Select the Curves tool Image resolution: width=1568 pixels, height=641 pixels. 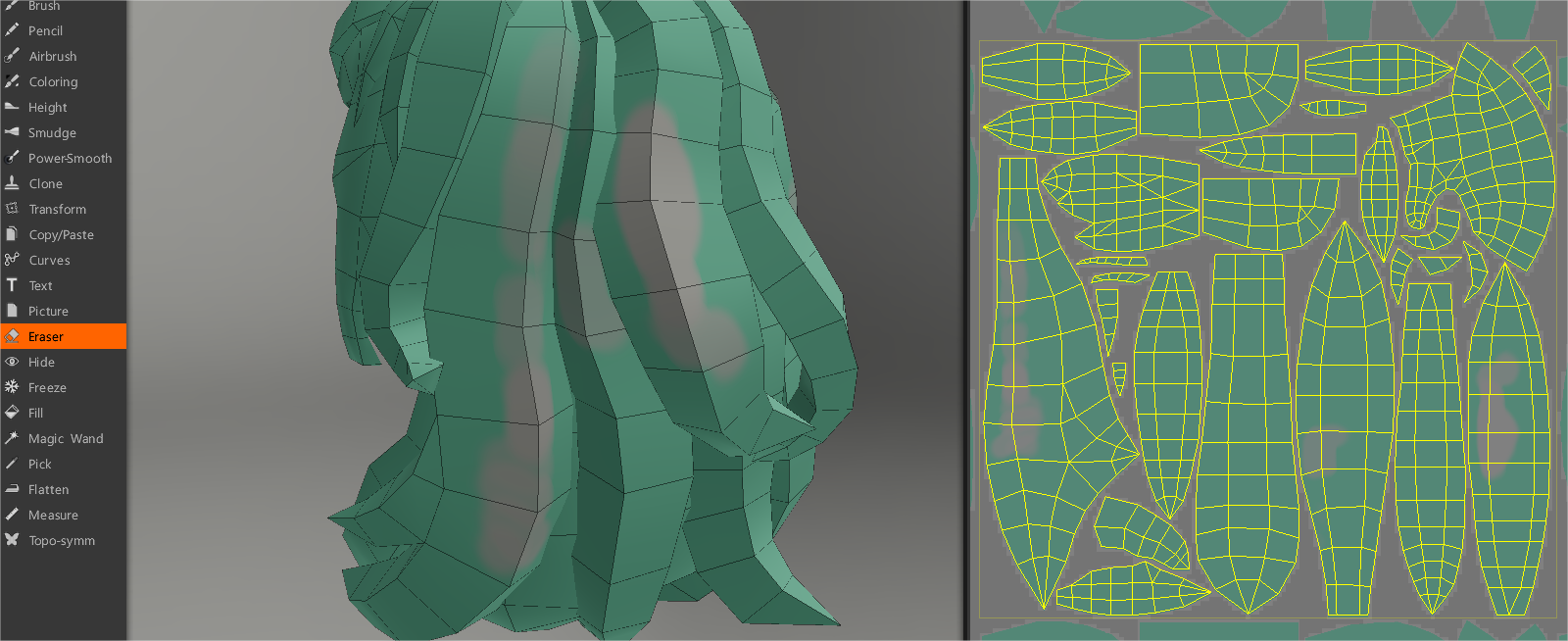pyautogui.click(x=49, y=261)
